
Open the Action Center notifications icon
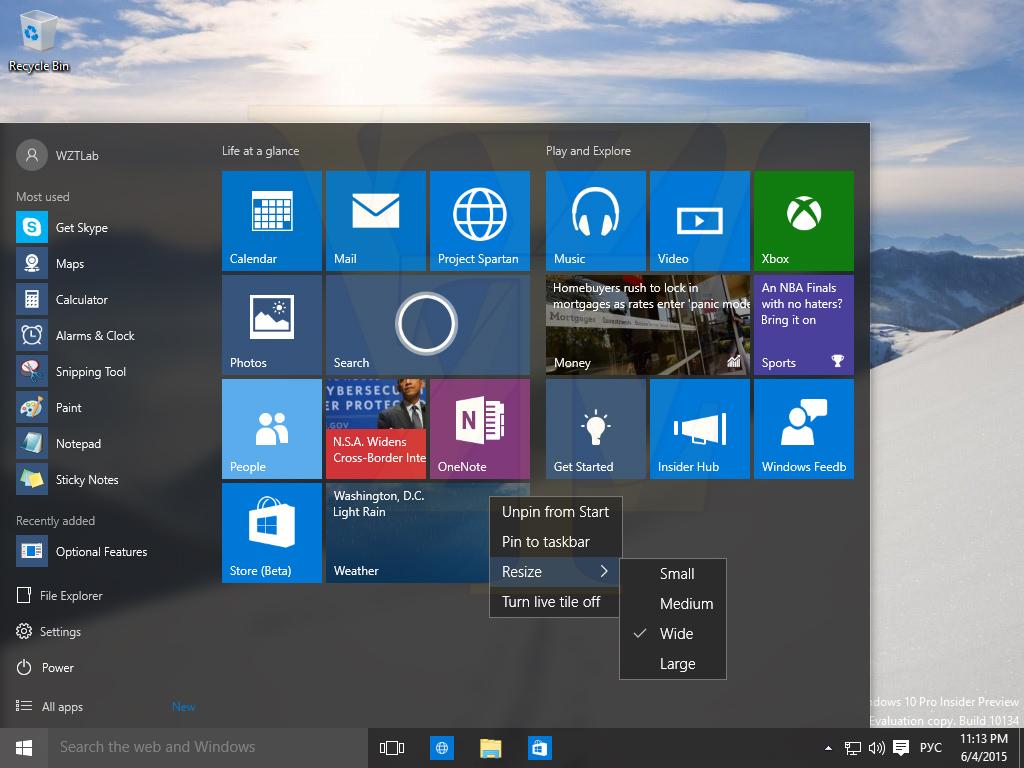(x=901, y=748)
